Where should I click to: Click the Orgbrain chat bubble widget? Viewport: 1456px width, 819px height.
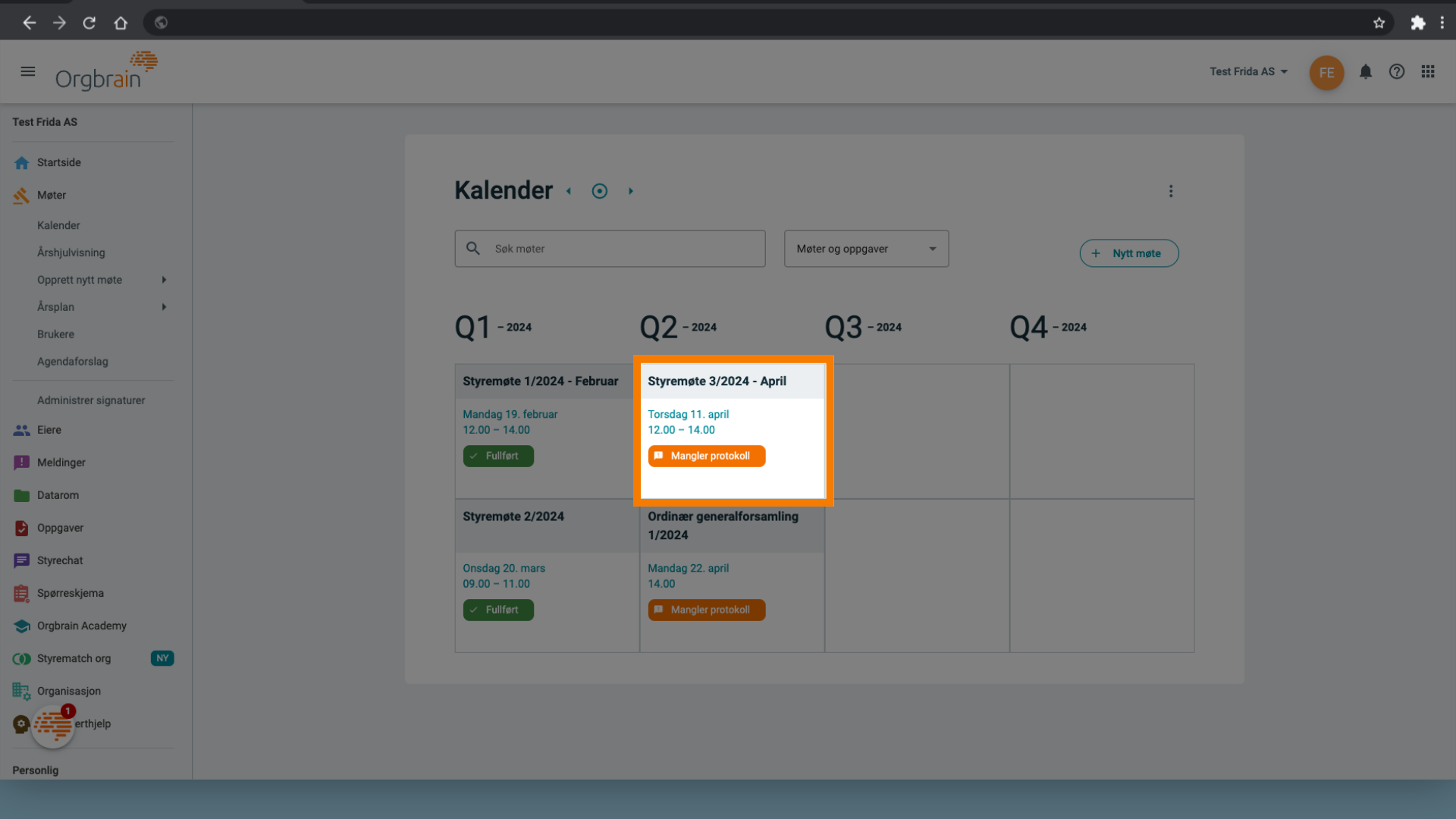point(52,726)
